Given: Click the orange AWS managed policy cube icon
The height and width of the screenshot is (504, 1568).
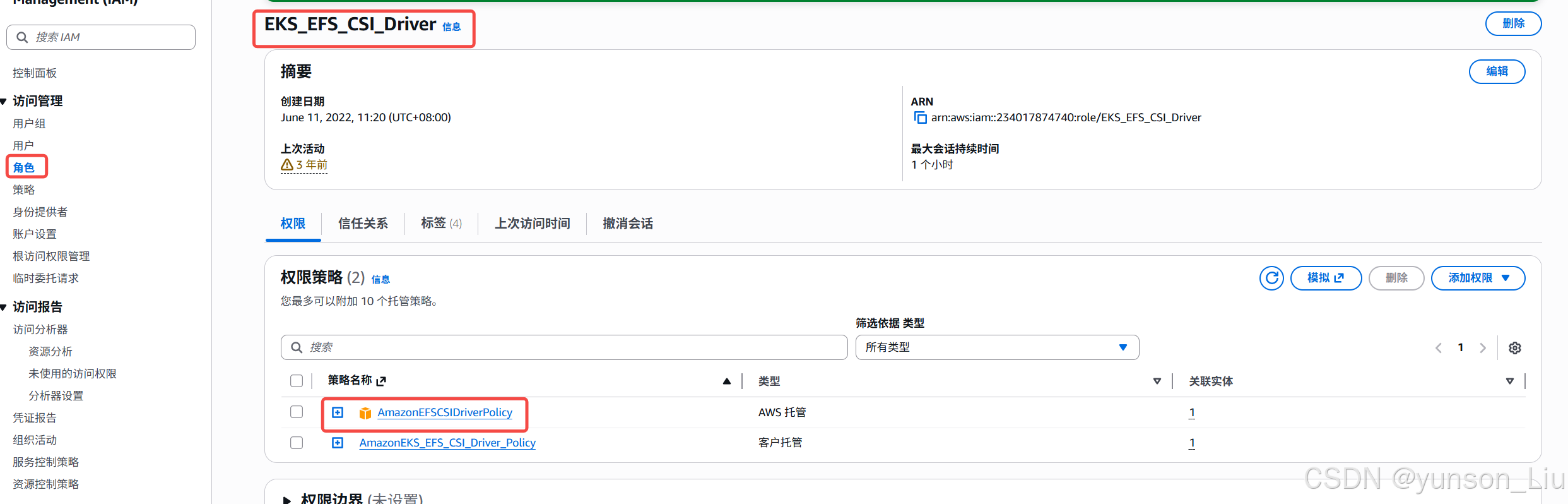Looking at the screenshot, I should 365,413.
